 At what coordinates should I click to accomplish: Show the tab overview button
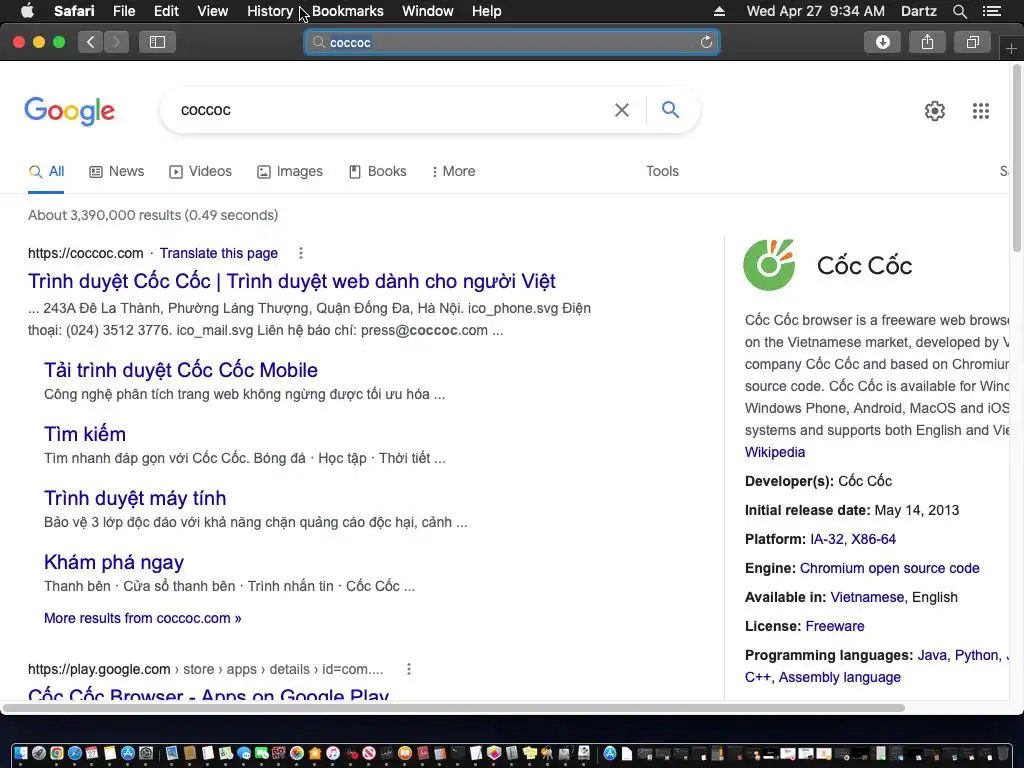[973, 42]
